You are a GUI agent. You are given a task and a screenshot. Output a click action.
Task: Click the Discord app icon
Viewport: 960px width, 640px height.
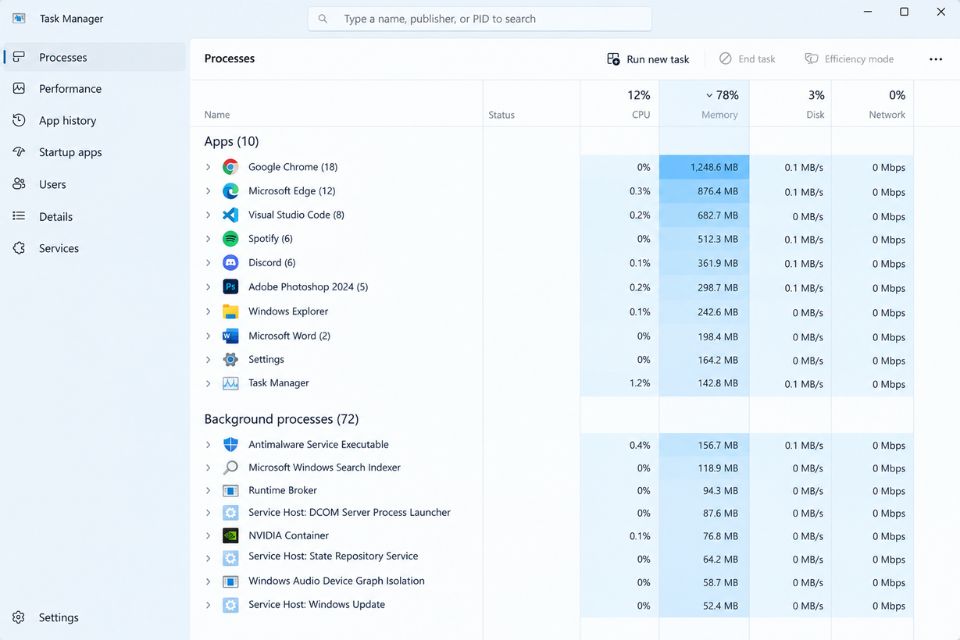(230, 263)
